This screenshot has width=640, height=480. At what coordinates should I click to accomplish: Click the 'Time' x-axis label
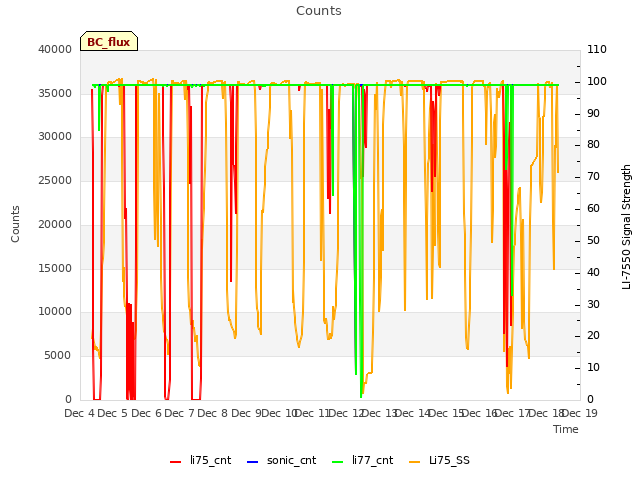(x=566, y=429)
